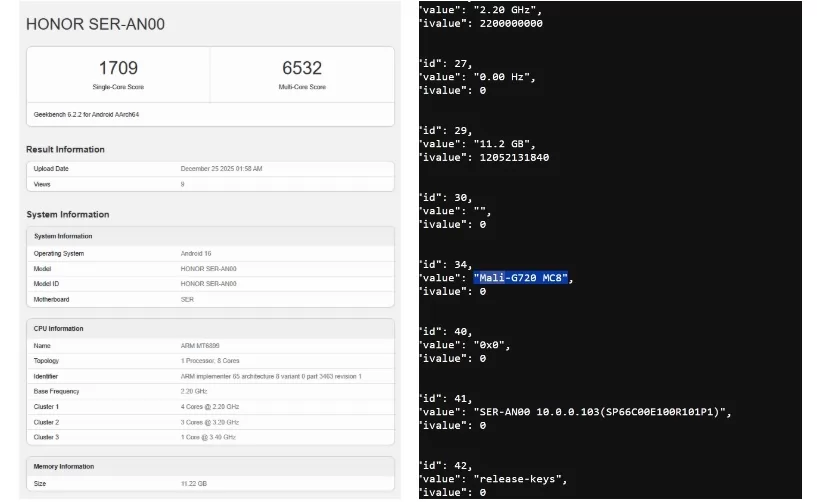817x502 pixels.
Task: Select the Motherboard value SER
Action: [x=187, y=298]
